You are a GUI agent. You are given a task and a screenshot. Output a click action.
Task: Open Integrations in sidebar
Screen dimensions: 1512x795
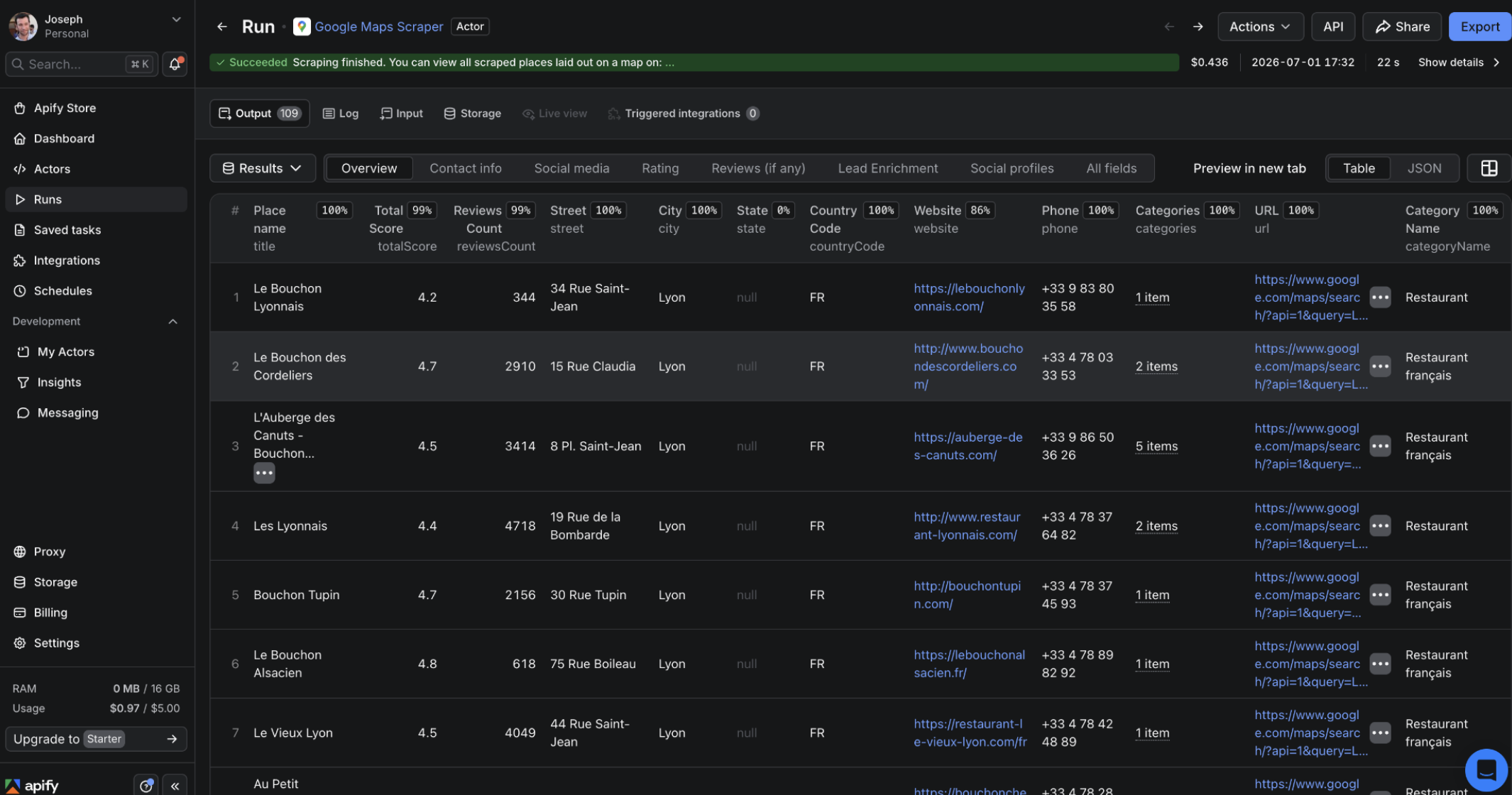96,261
